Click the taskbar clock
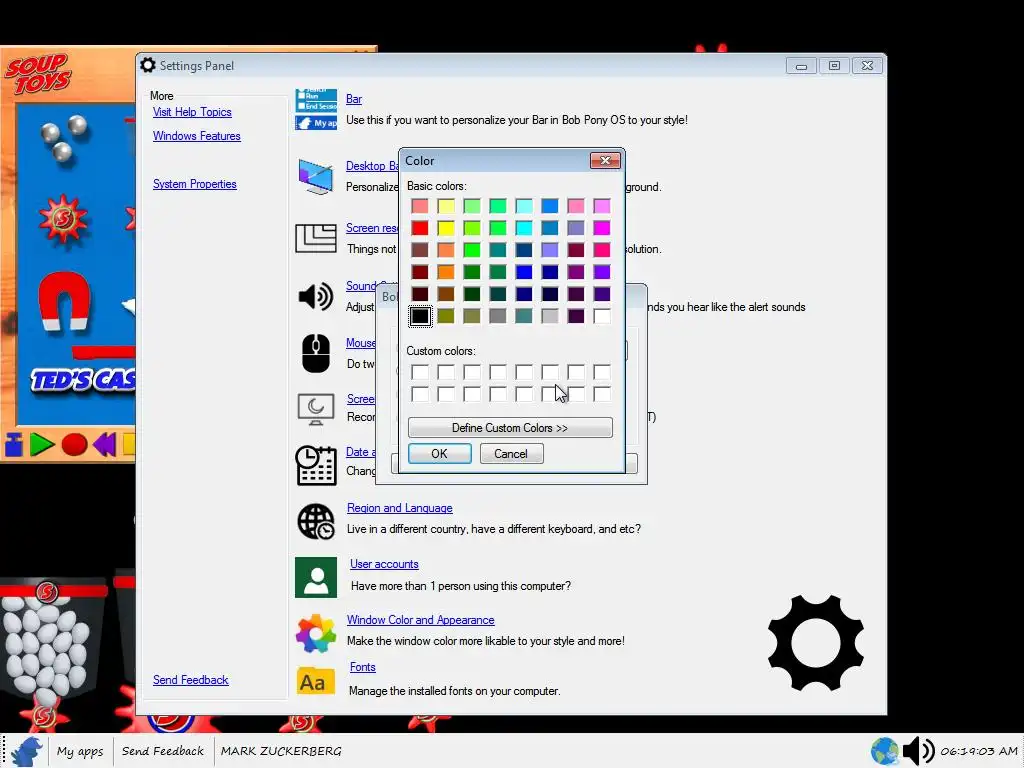This screenshot has height=768, width=1024. coord(979,751)
